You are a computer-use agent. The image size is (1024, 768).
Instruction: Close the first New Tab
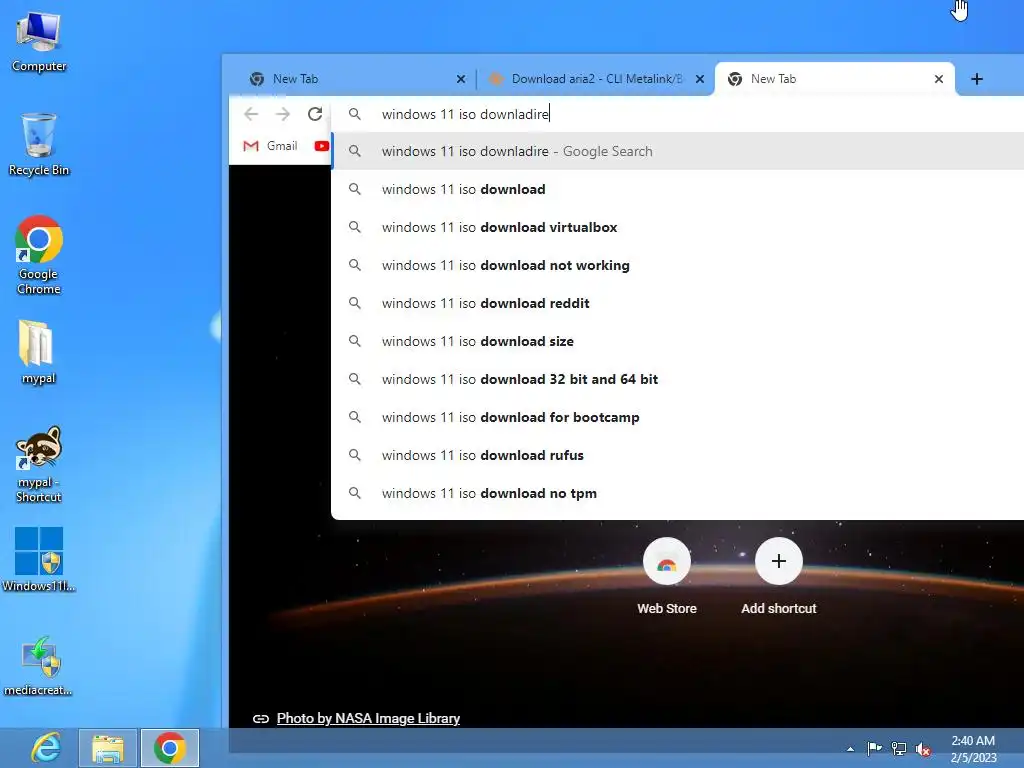click(461, 79)
